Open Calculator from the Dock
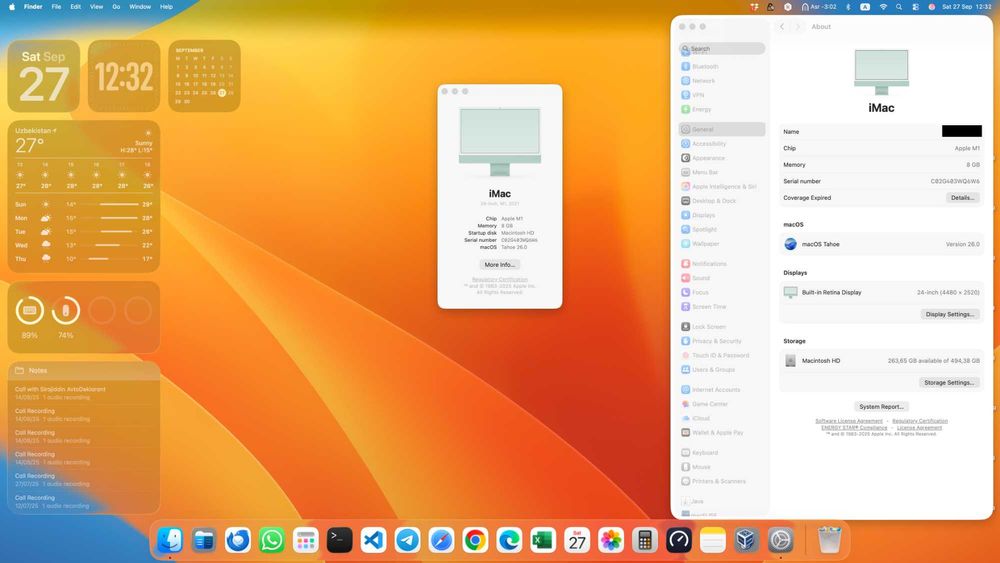 coord(645,541)
